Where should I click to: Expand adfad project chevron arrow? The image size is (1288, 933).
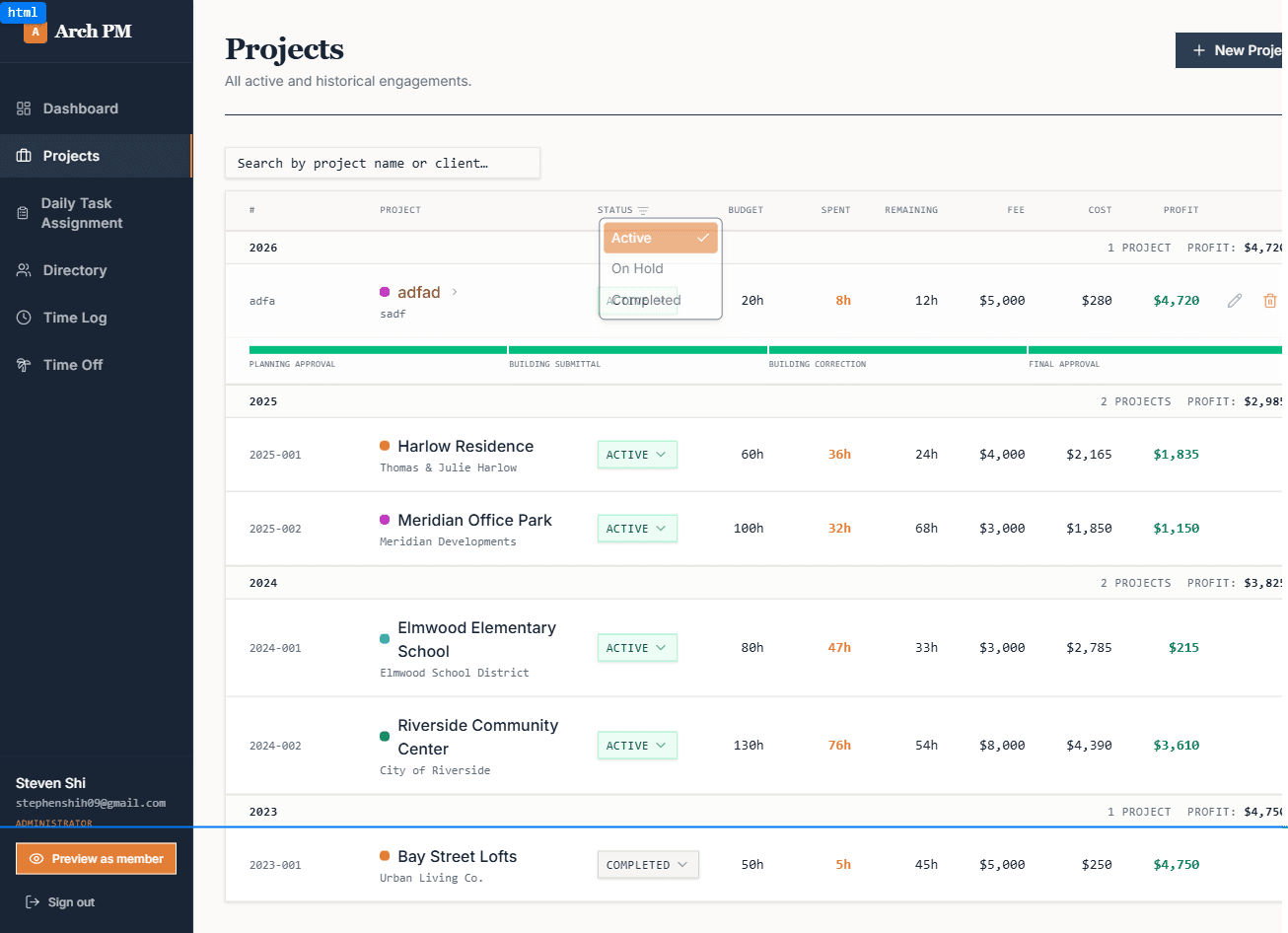[x=455, y=292]
